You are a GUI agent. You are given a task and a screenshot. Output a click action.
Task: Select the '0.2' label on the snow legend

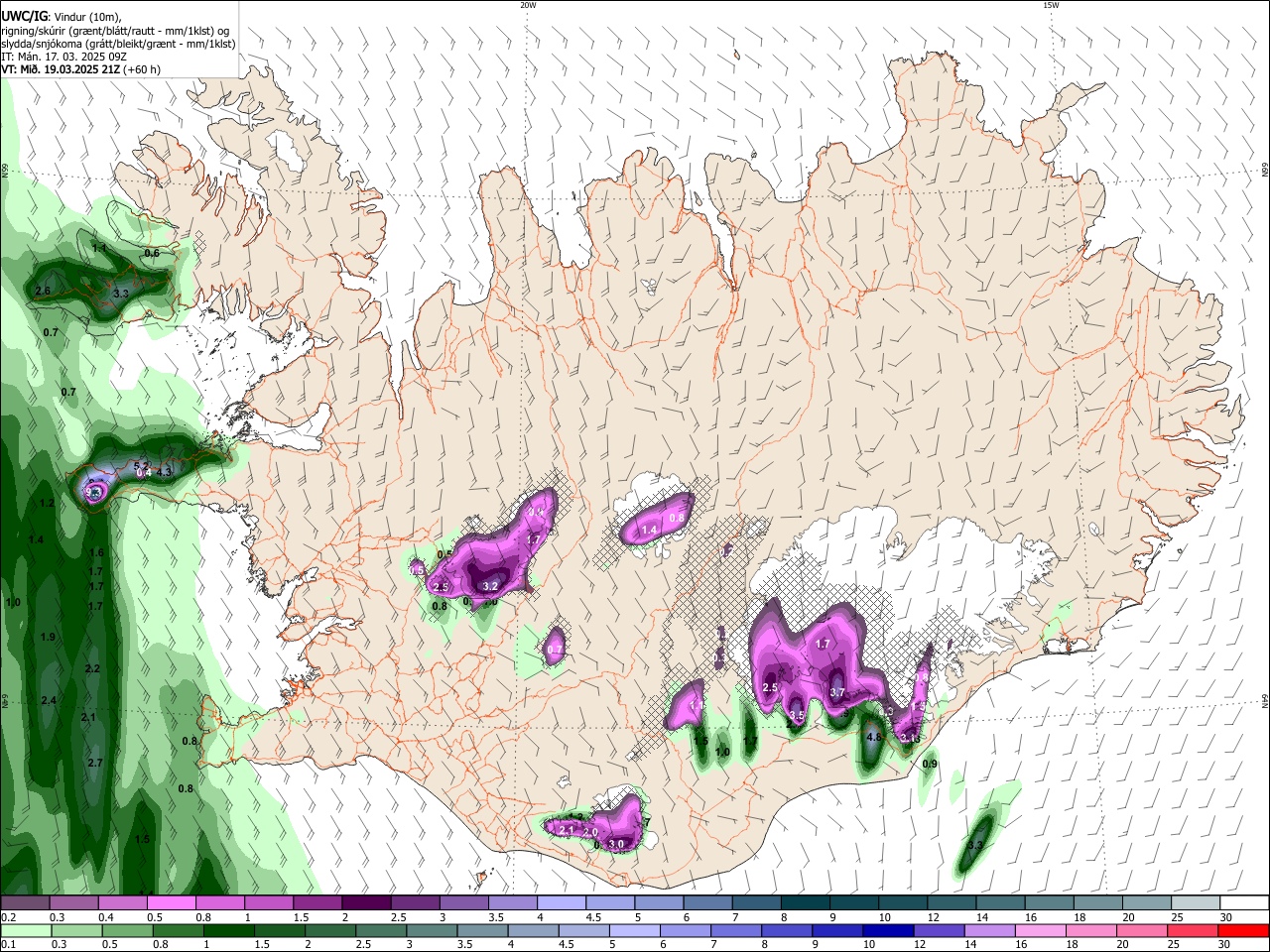point(7,917)
